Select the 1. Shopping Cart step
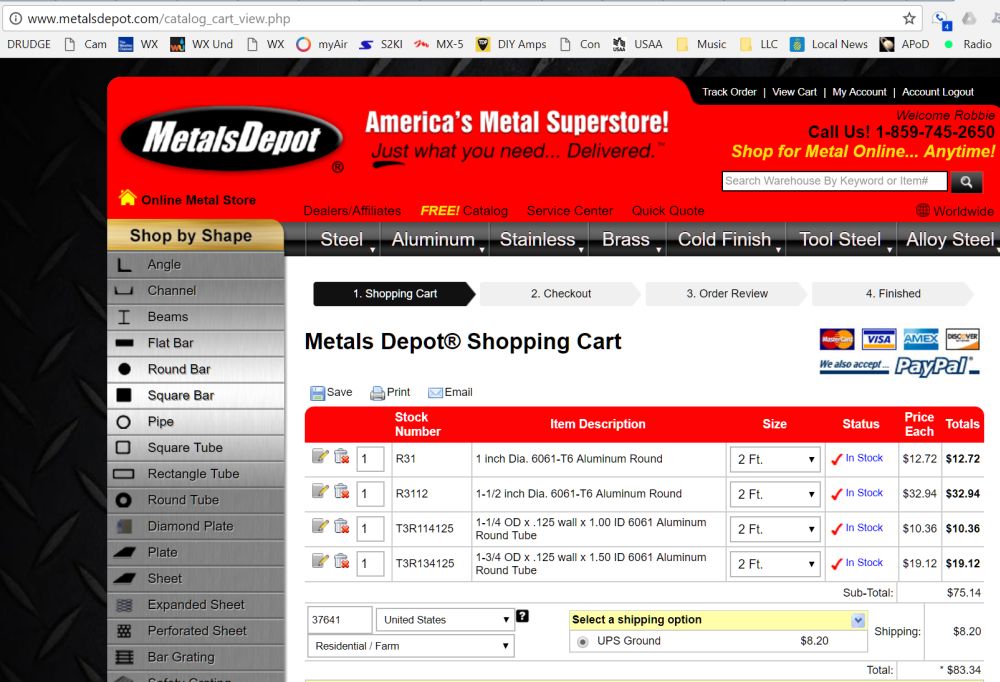The image size is (1000, 682). click(395, 293)
